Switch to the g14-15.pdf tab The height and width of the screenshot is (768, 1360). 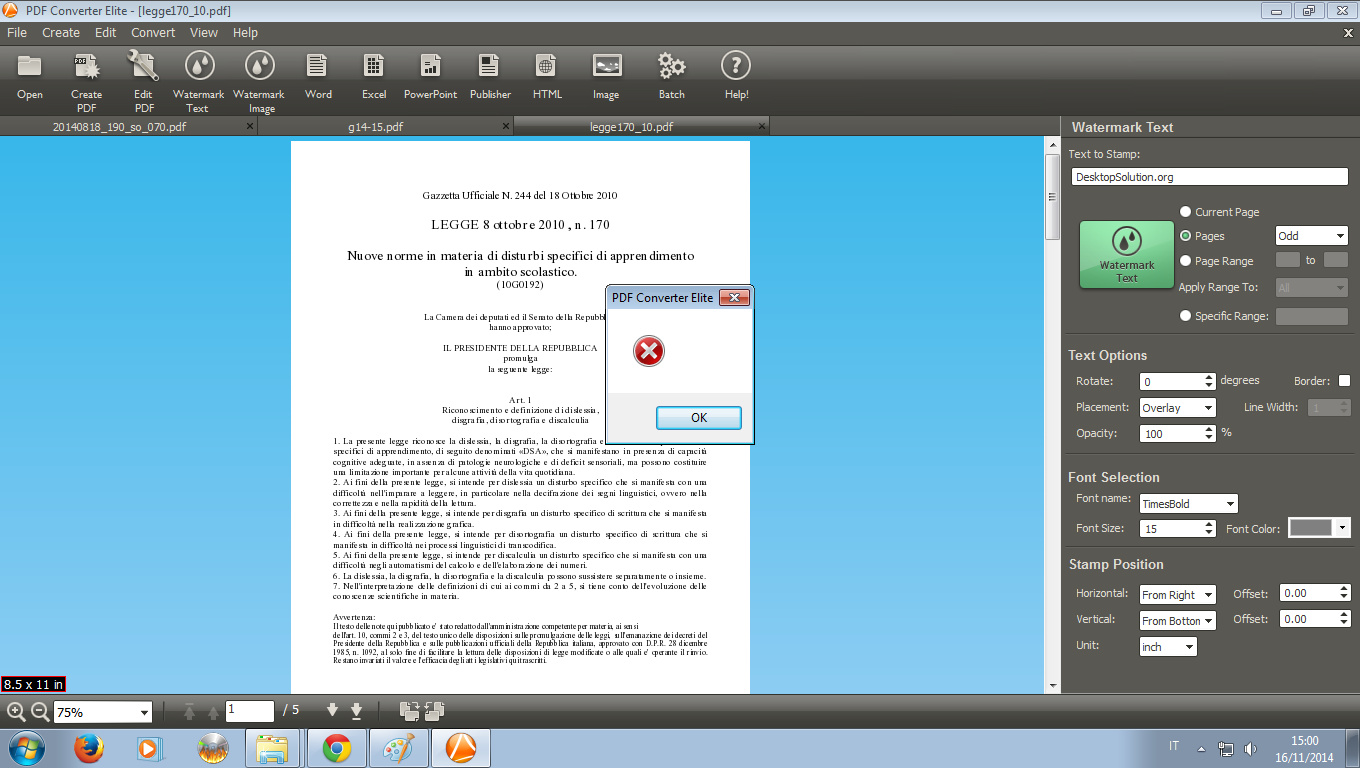376,127
